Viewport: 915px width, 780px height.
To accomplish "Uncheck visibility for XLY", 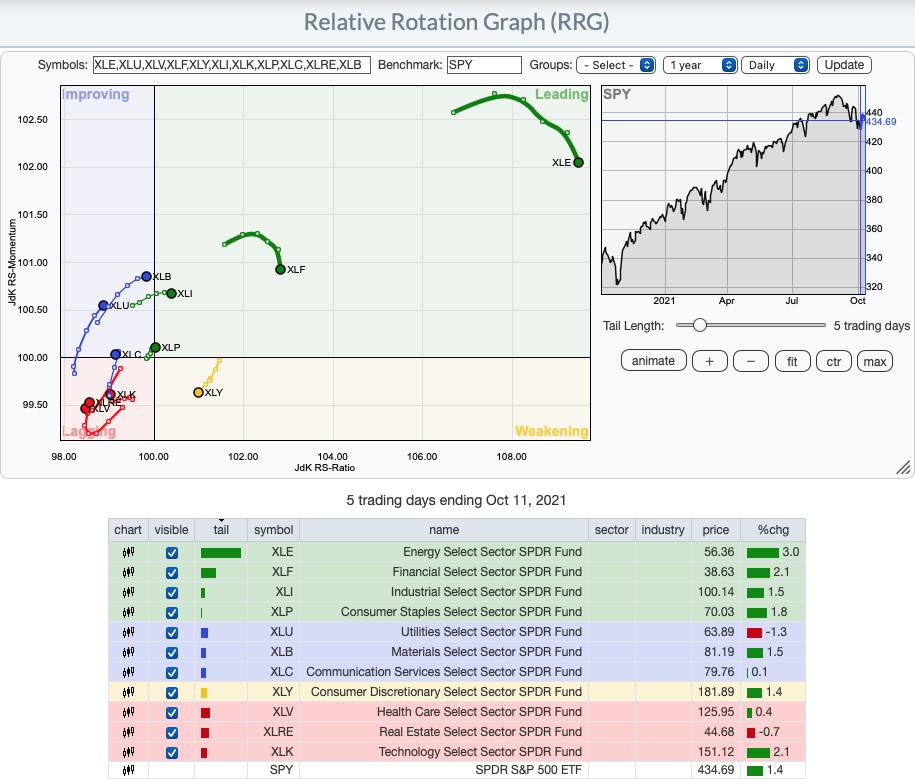I will (x=172, y=692).
